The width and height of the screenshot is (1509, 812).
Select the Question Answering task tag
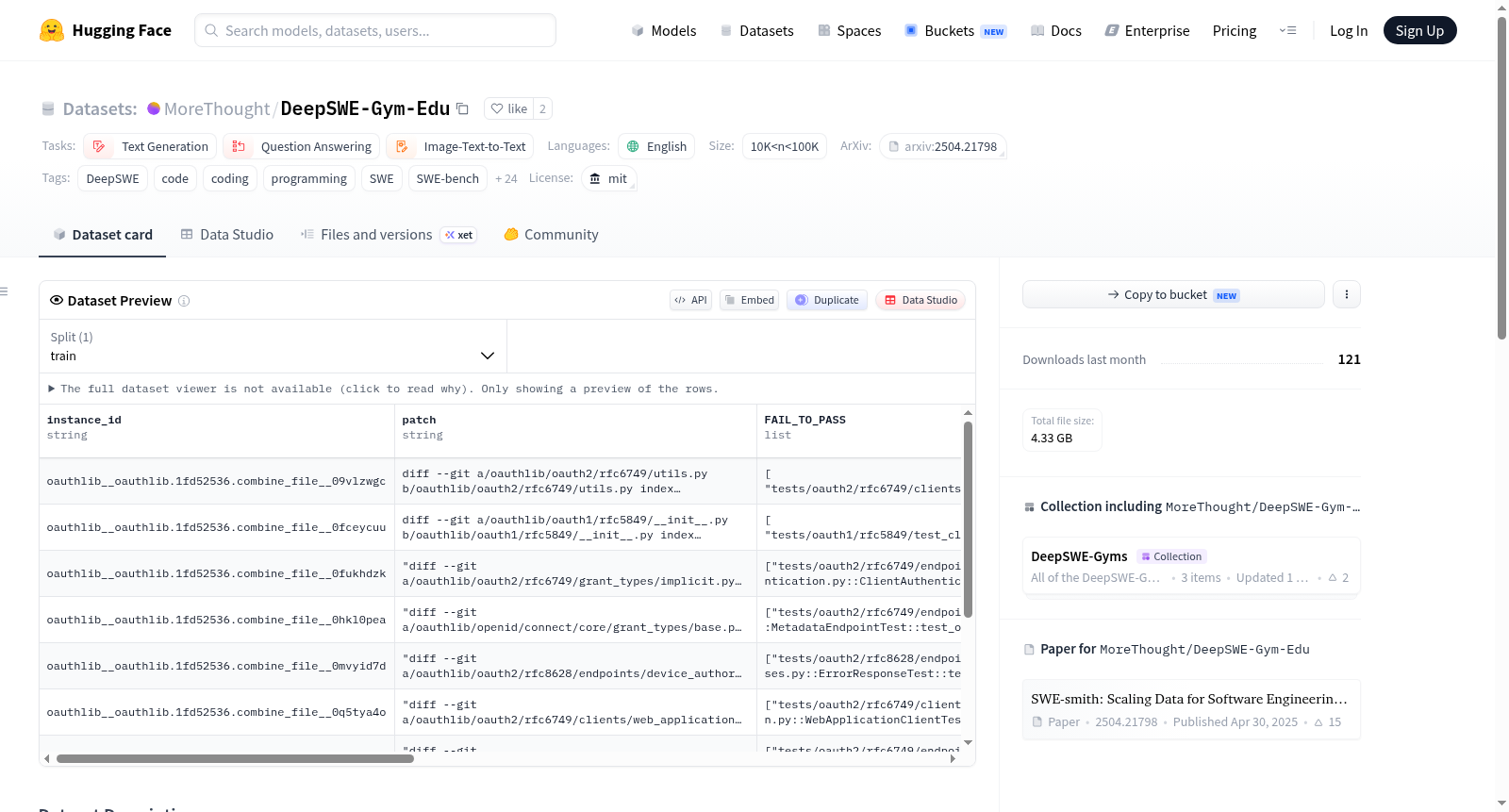point(302,146)
